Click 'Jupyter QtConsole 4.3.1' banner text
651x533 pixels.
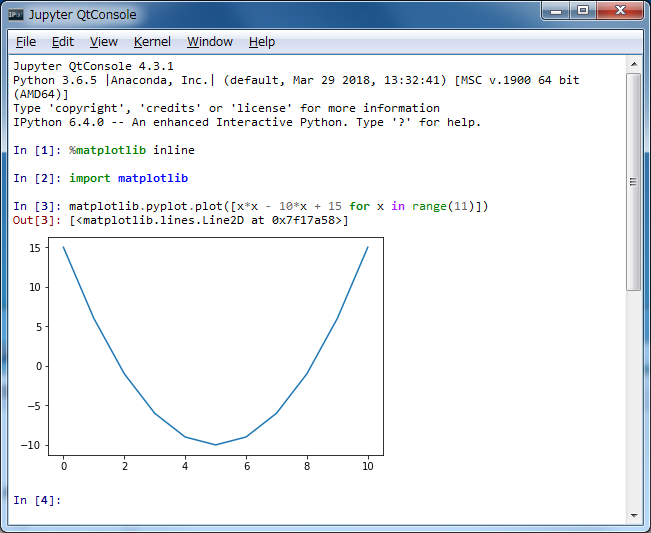(93, 66)
